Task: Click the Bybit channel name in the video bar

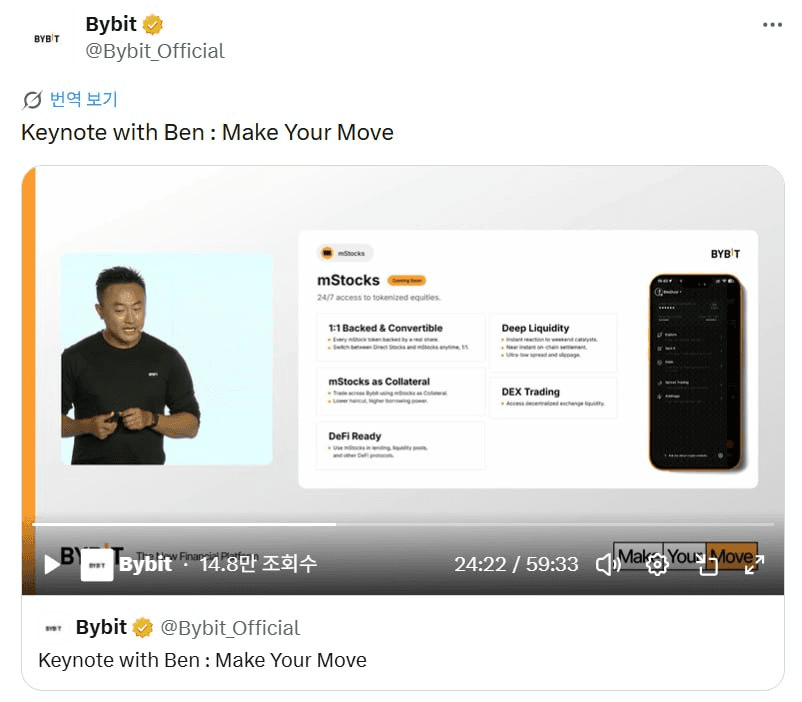Action: click(145, 564)
